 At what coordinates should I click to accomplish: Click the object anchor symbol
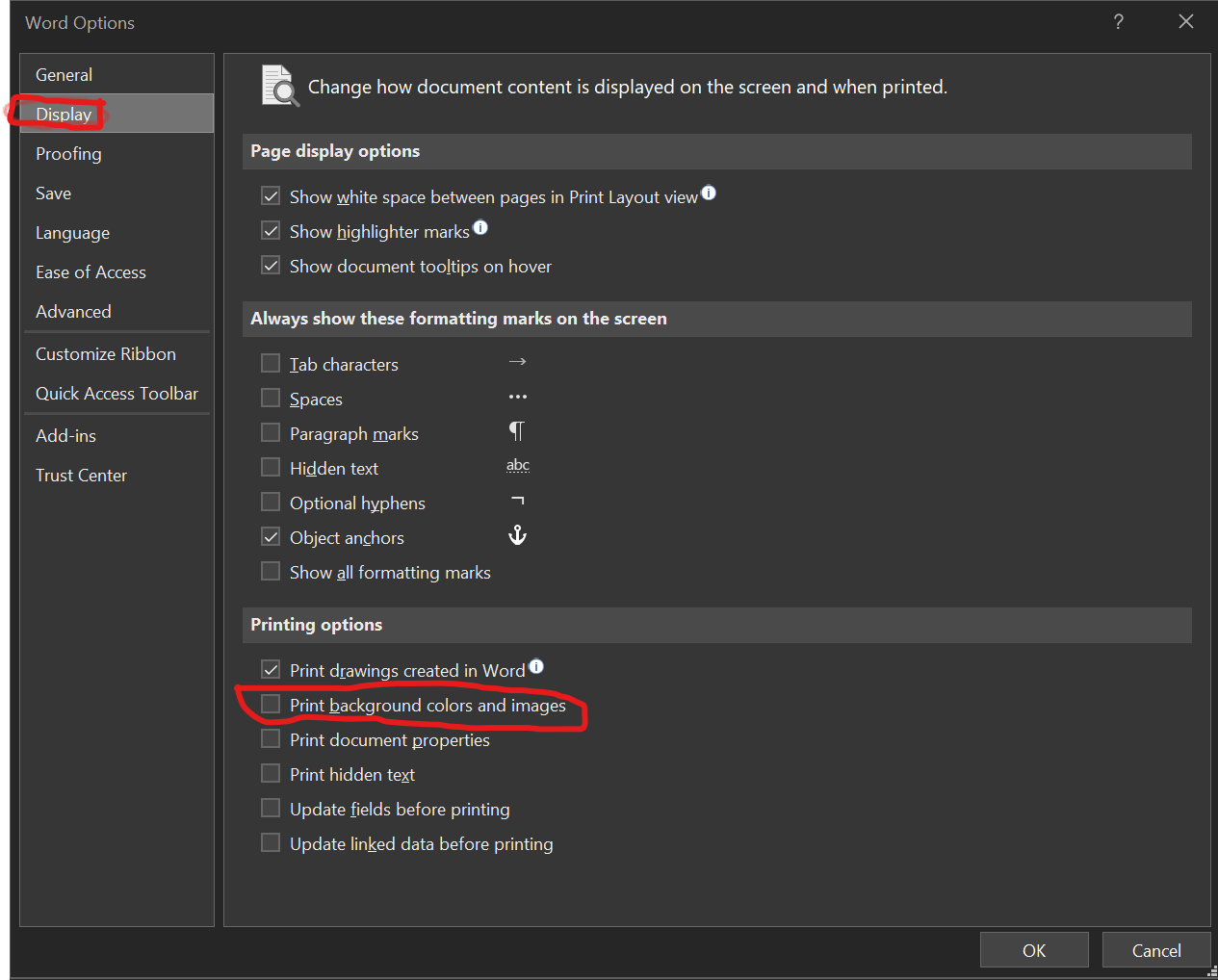coord(517,535)
